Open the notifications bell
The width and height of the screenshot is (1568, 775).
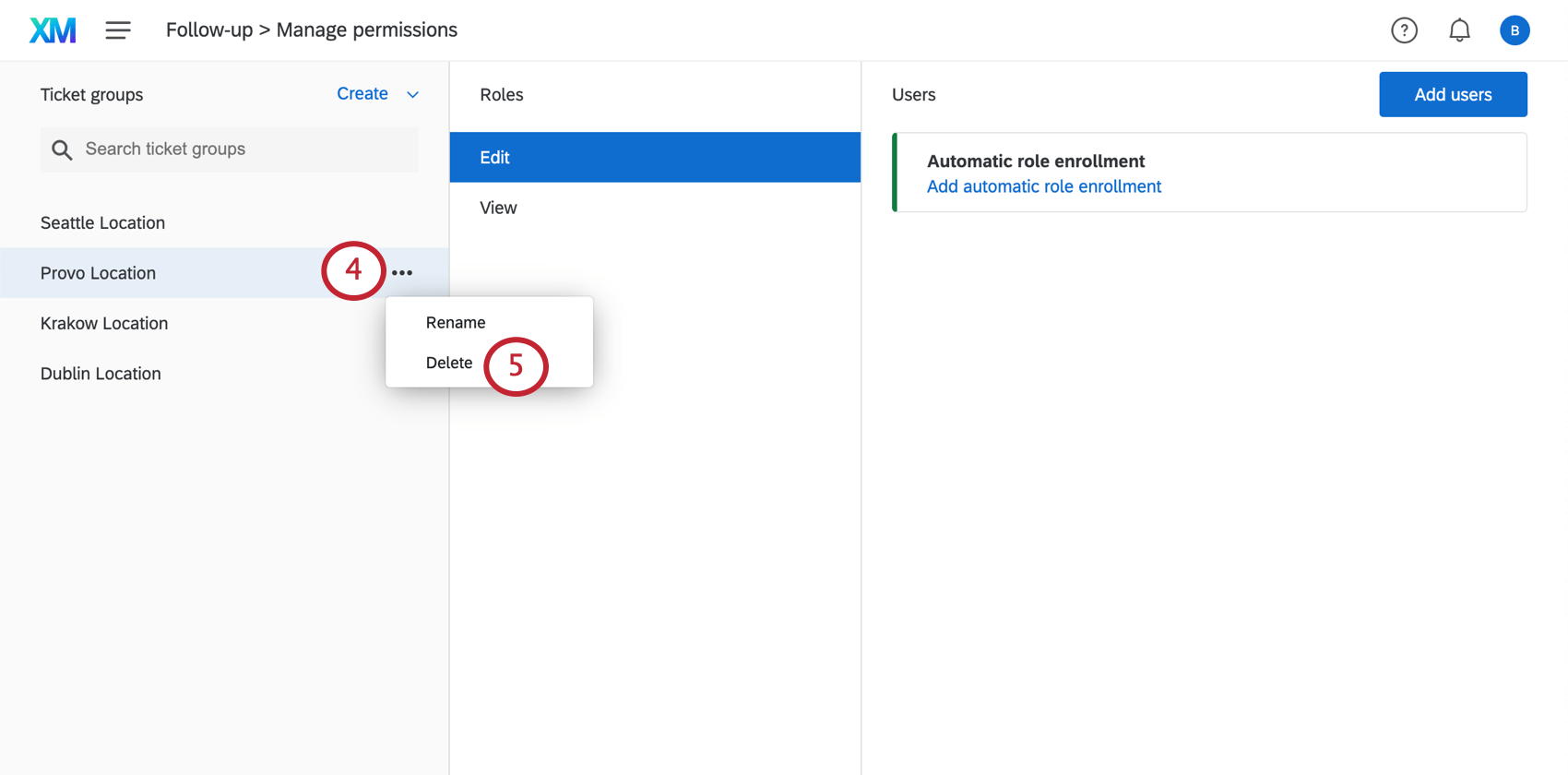[x=1459, y=30]
